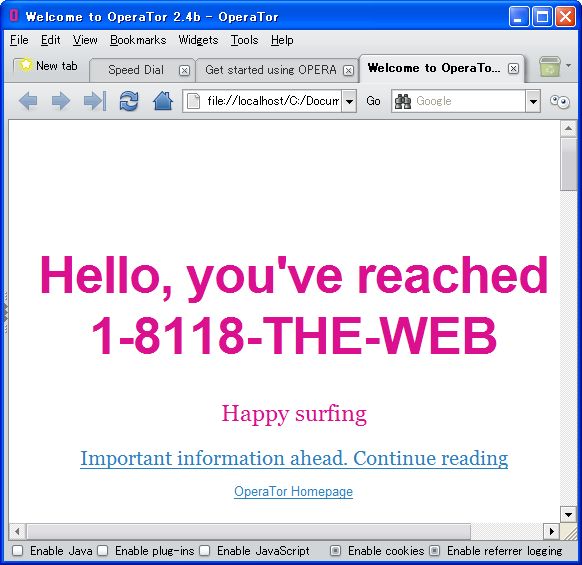The width and height of the screenshot is (582, 565).
Task: Enable the Java checkbox
Action: 17,551
